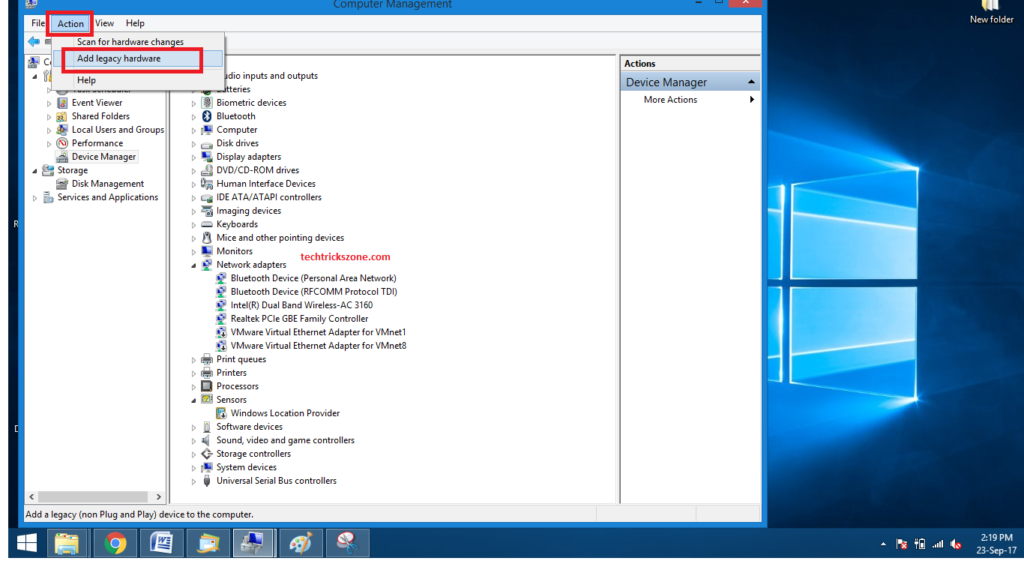
Task: Click the Event Viewer icon
Action: (x=62, y=102)
